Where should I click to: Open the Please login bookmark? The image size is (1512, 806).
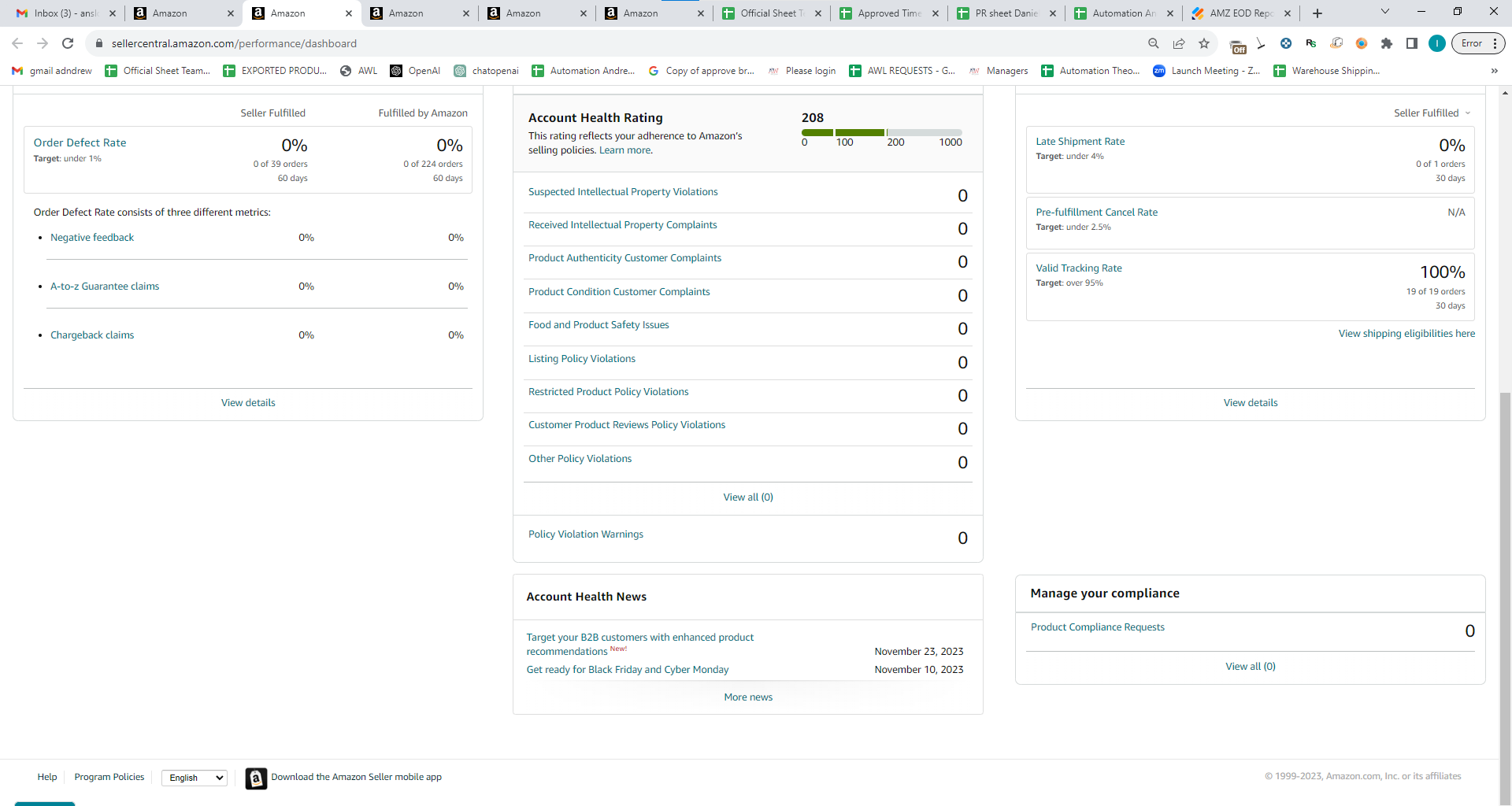[802, 71]
